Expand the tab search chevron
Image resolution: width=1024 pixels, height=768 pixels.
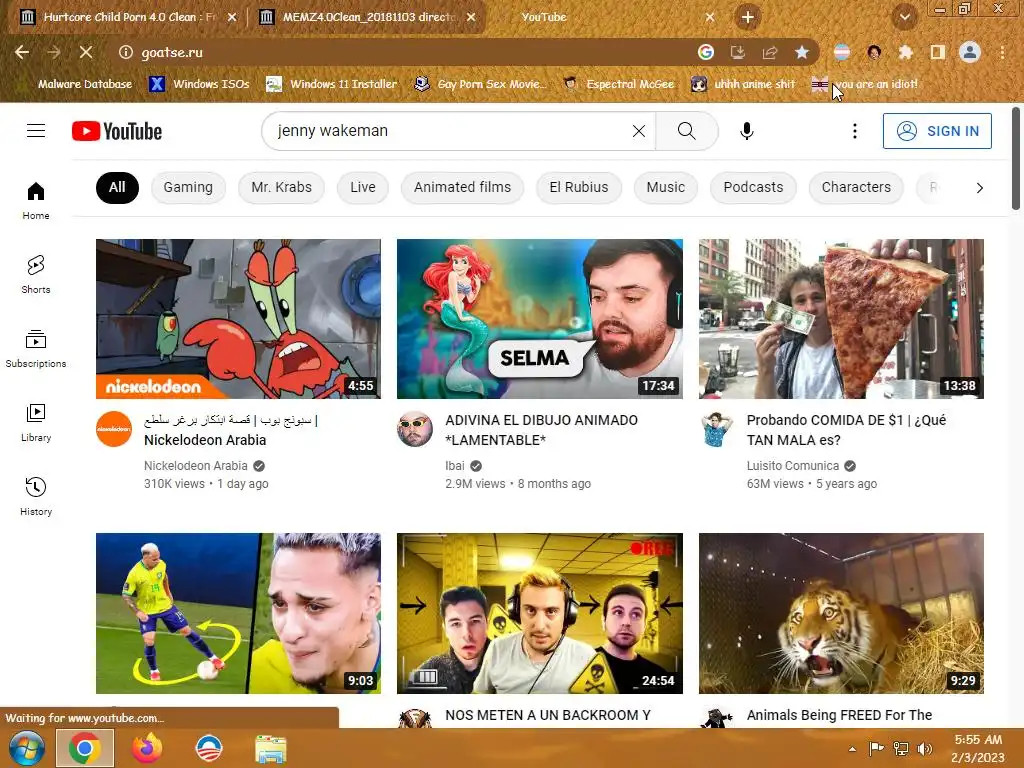904,17
